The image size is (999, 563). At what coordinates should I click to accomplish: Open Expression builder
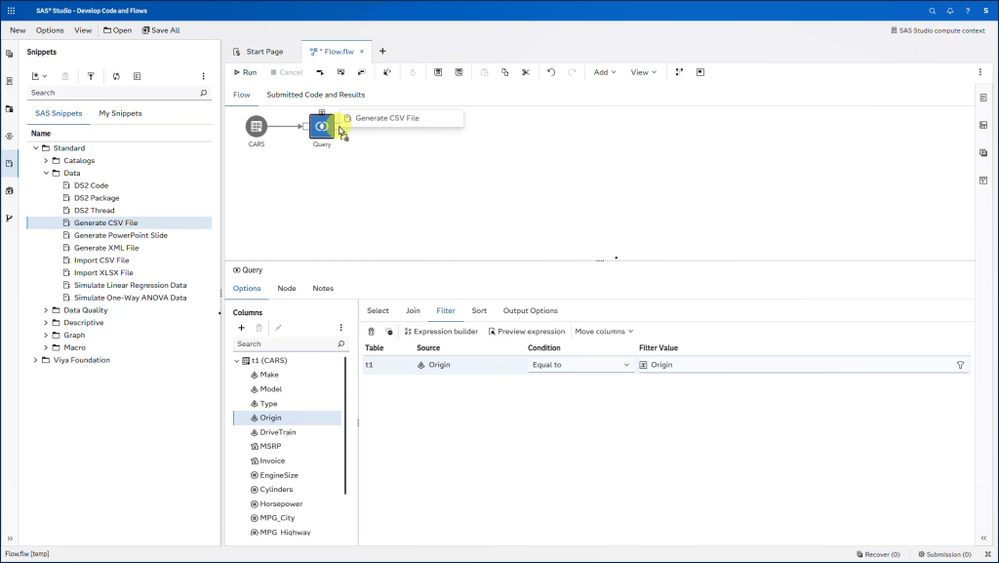[441, 331]
